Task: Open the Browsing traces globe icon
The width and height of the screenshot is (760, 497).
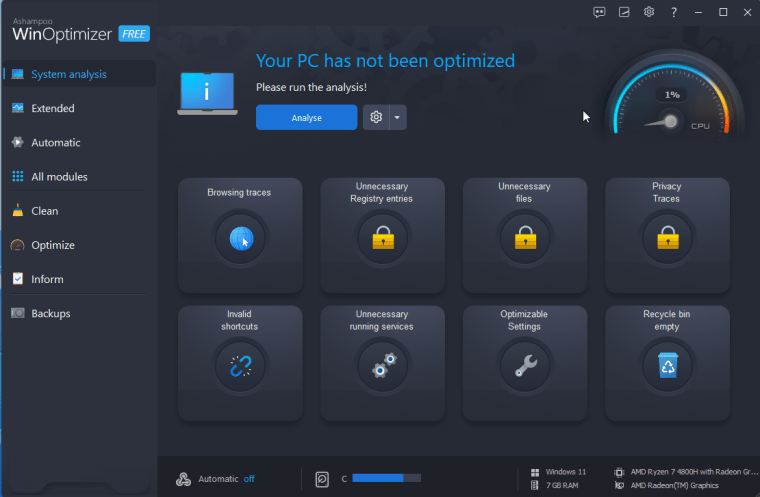Action: 241,238
